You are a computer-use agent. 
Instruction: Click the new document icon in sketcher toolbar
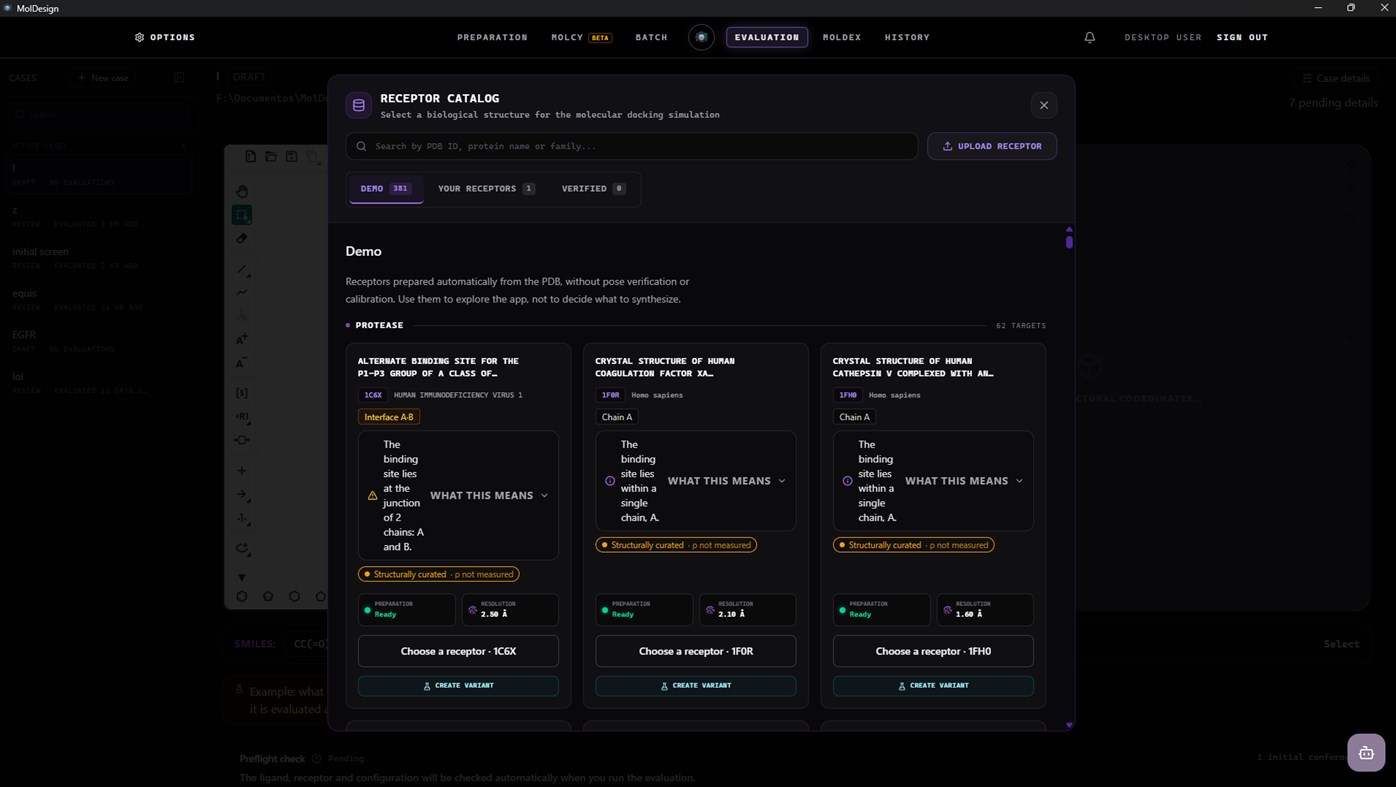[x=250, y=157]
